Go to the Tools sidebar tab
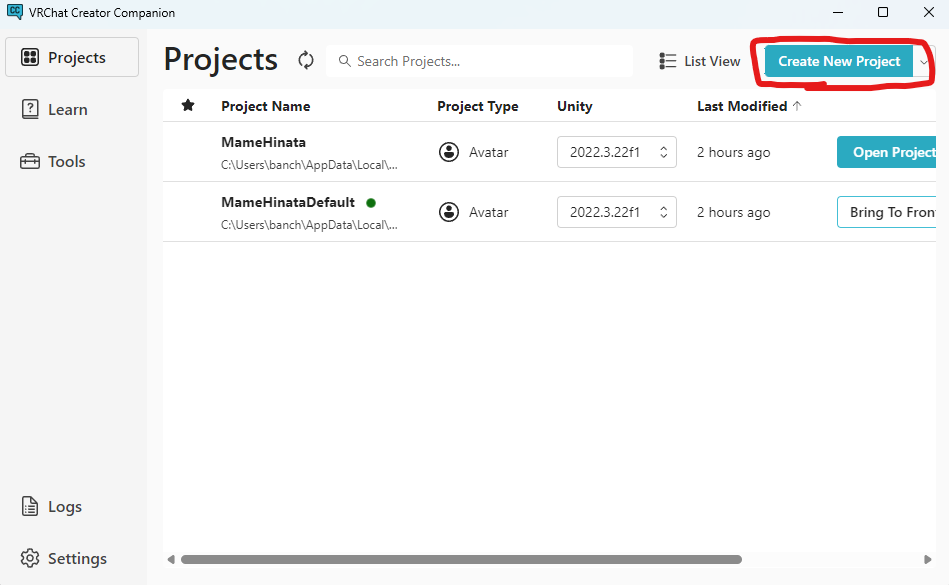The height and width of the screenshot is (585, 949). 66,162
